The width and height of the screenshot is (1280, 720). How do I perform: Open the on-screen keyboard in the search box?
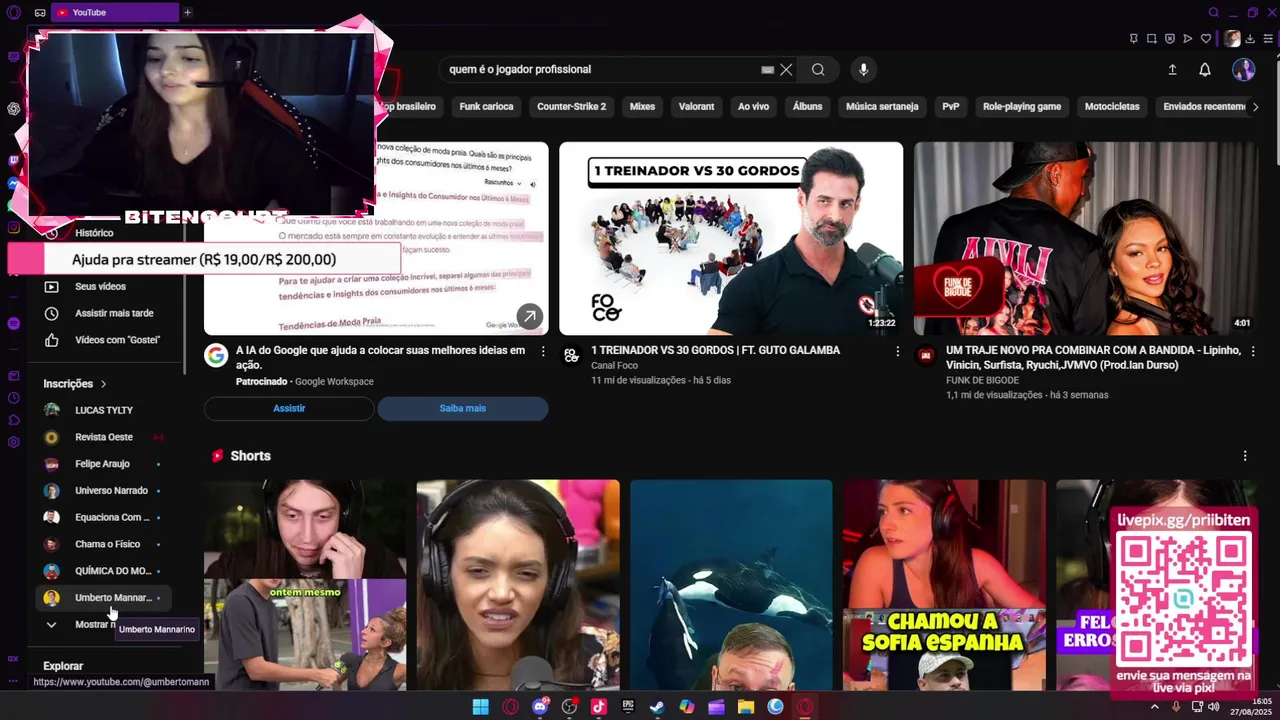pyautogui.click(x=767, y=70)
